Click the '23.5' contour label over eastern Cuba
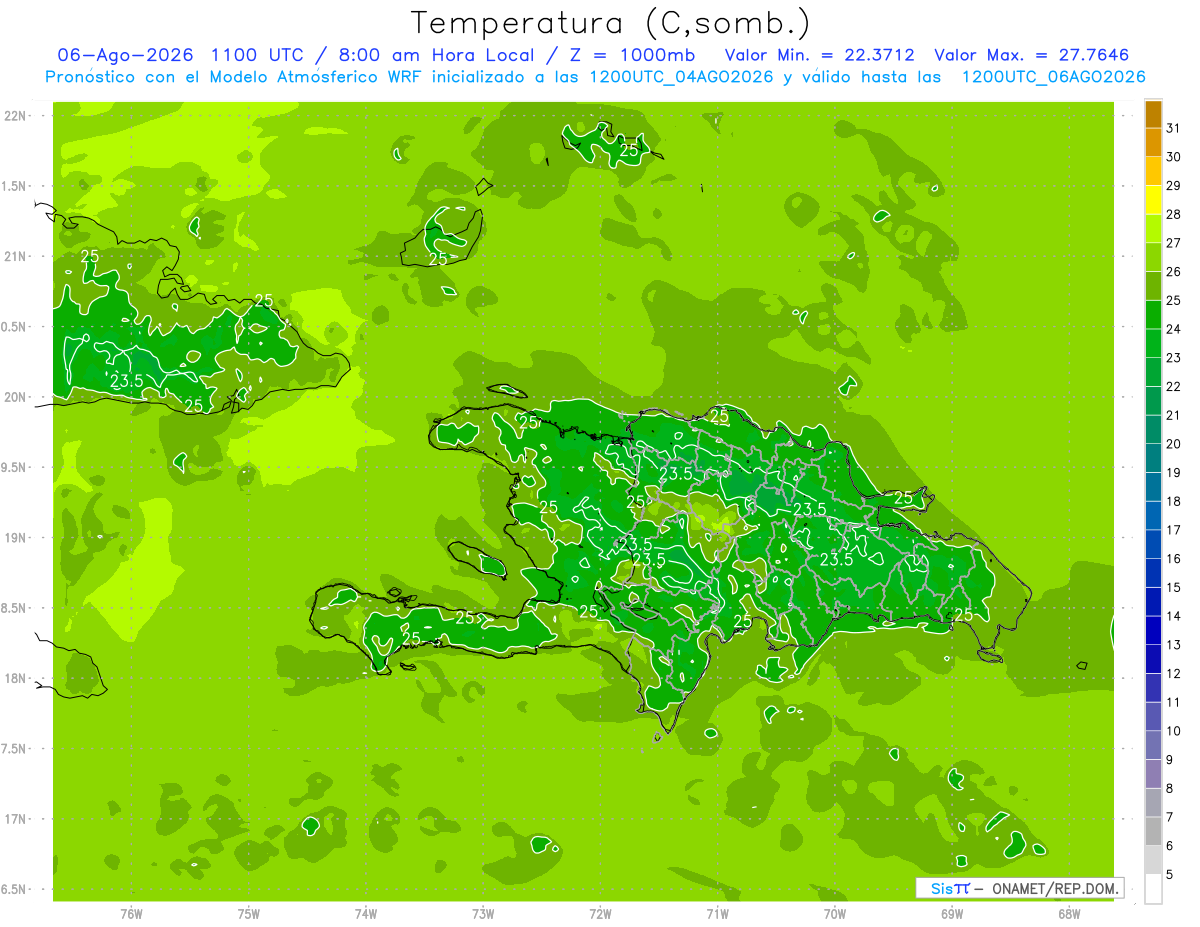The width and height of the screenshot is (1200, 927). pos(126,381)
